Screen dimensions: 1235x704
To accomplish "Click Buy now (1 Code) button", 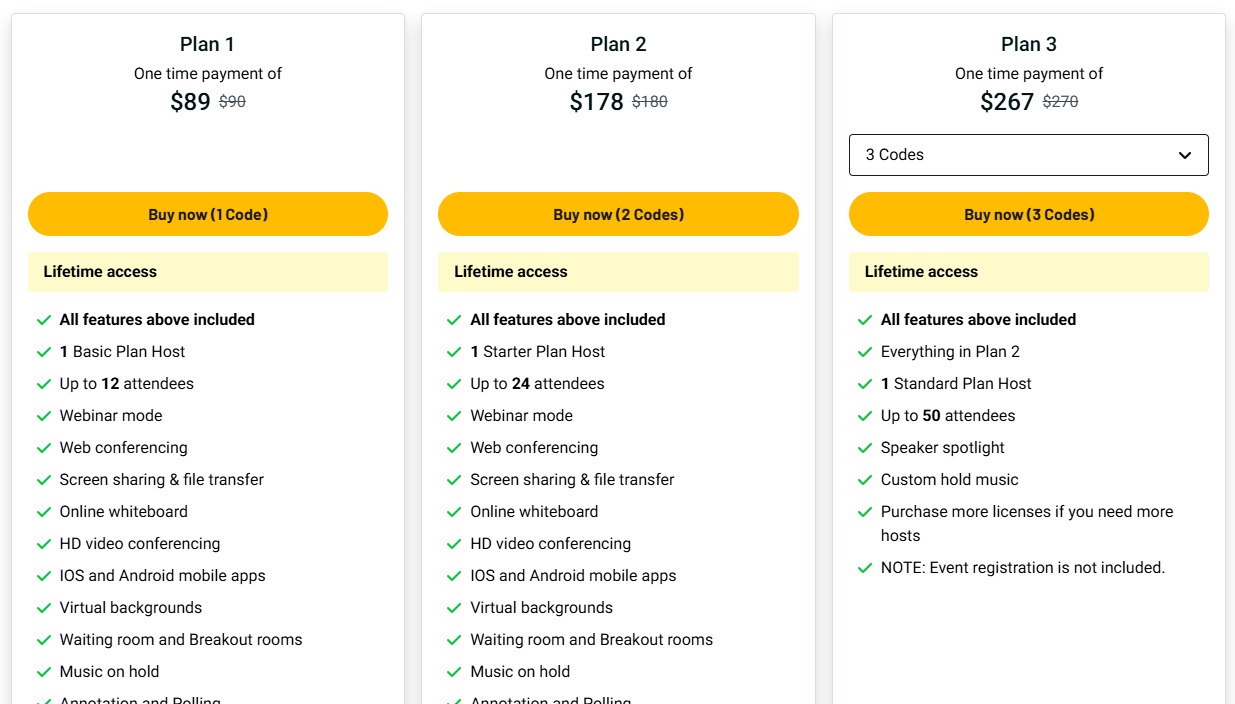I will pyautogui.click(x=208, y=214).
